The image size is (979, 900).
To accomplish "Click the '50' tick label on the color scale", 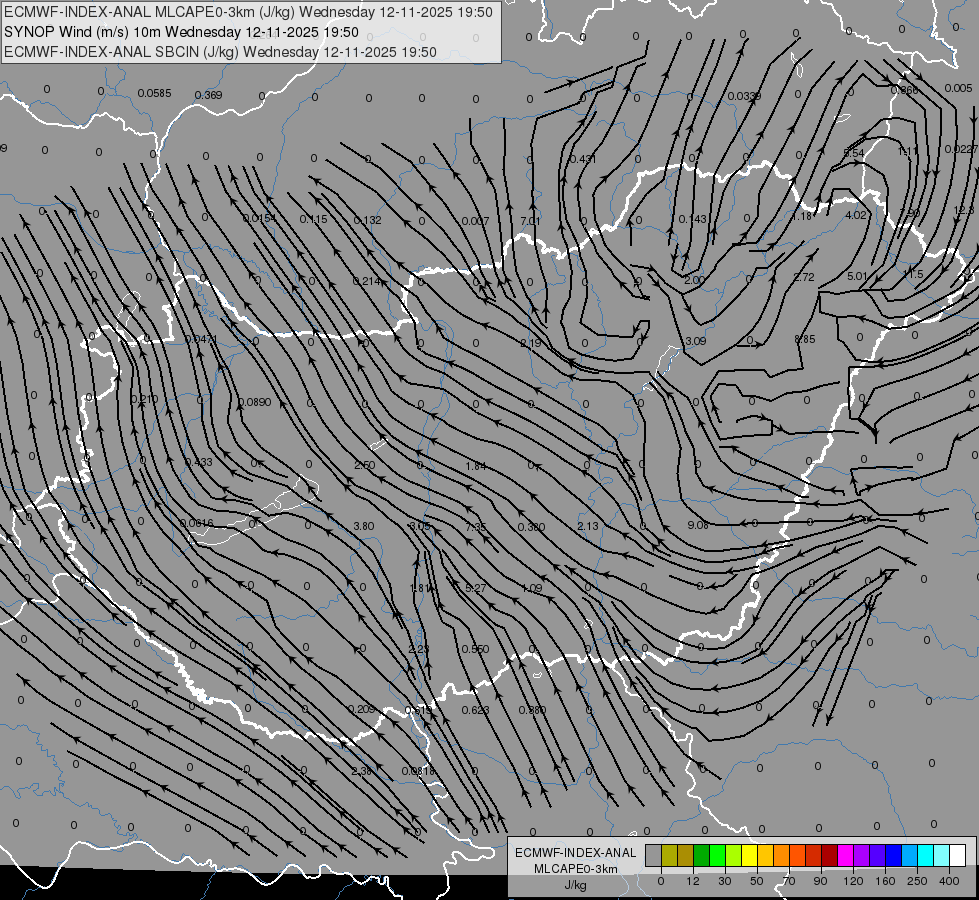I will pyautogui.click(x=757, y=881).
